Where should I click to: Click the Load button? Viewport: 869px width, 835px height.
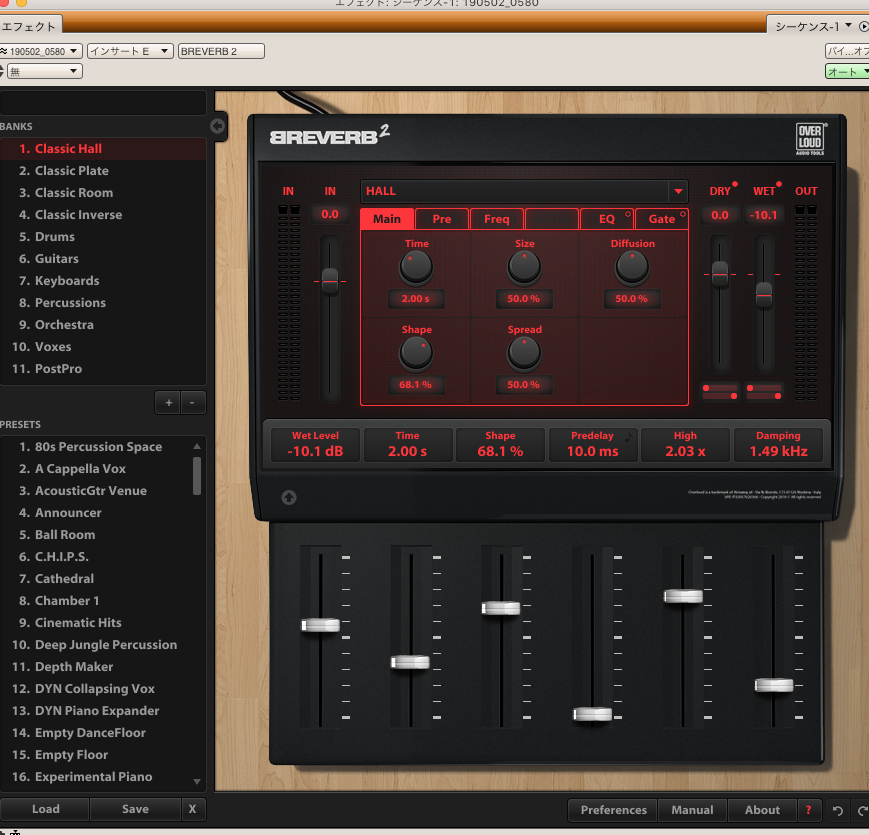click(x=45, y=809)
